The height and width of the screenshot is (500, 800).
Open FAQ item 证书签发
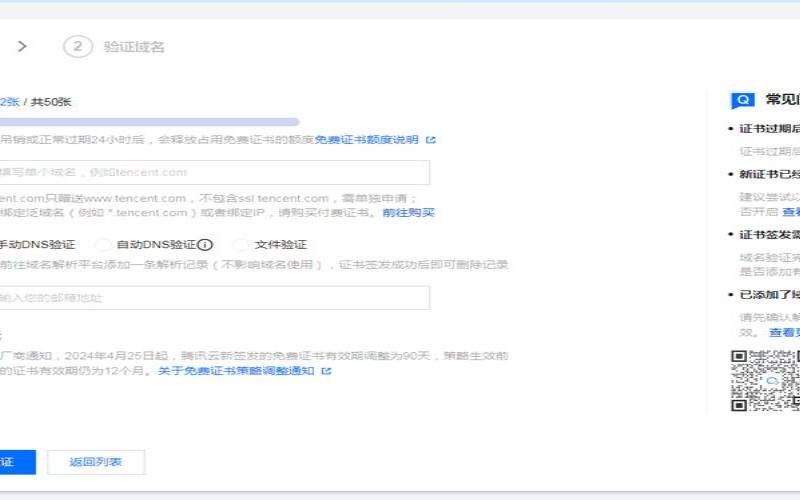769,235
